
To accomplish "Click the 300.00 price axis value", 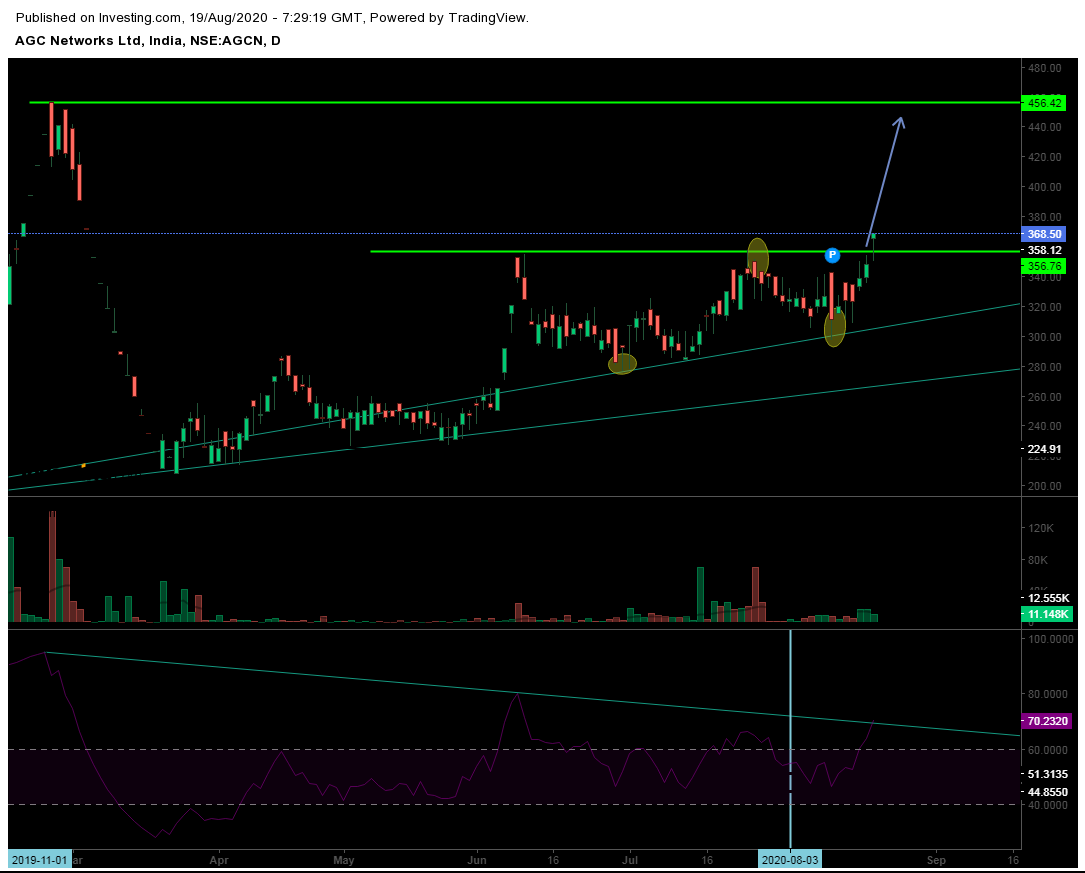I will (1045, 337).
